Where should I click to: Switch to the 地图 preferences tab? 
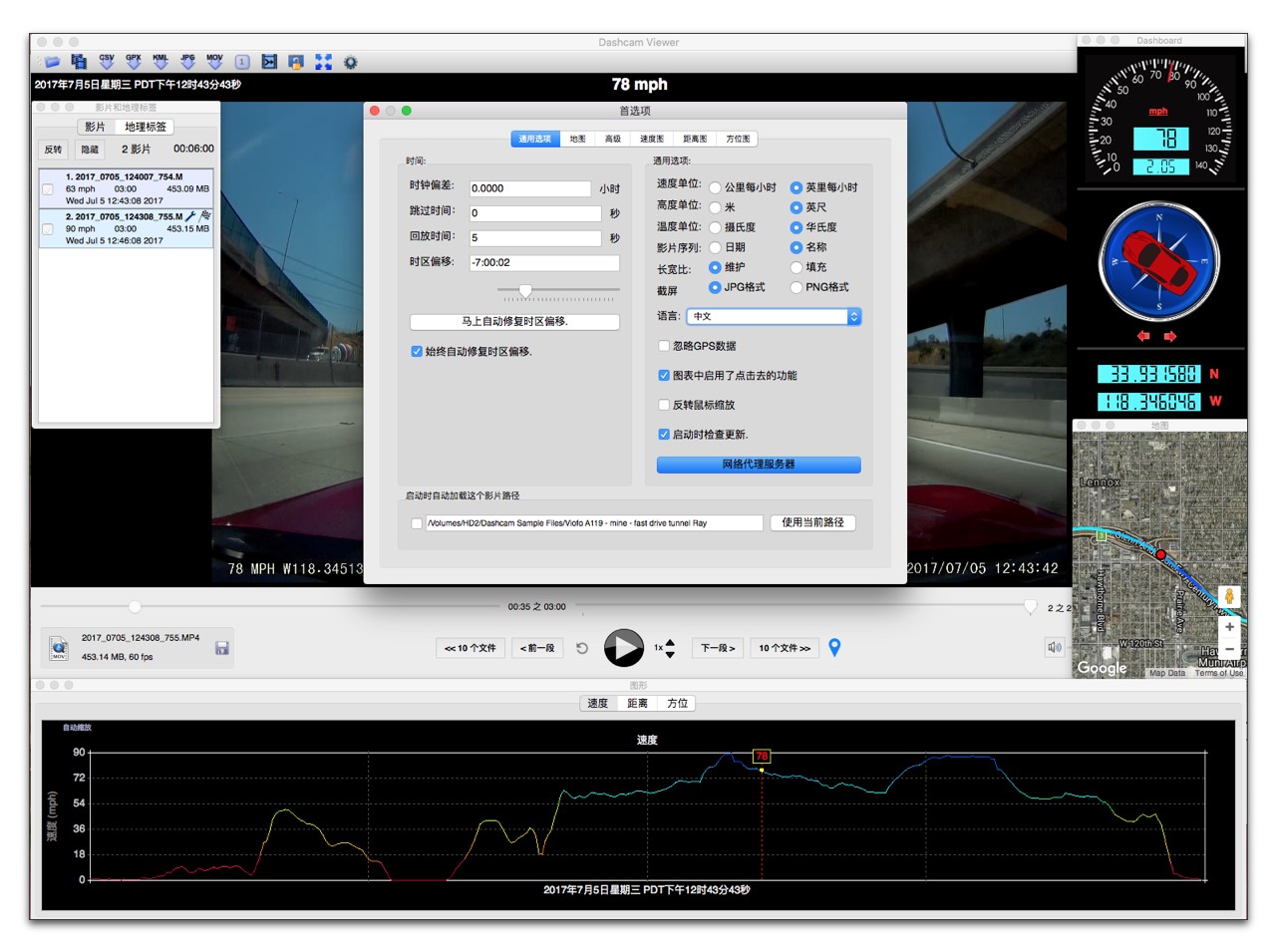(x=578, y=139)
